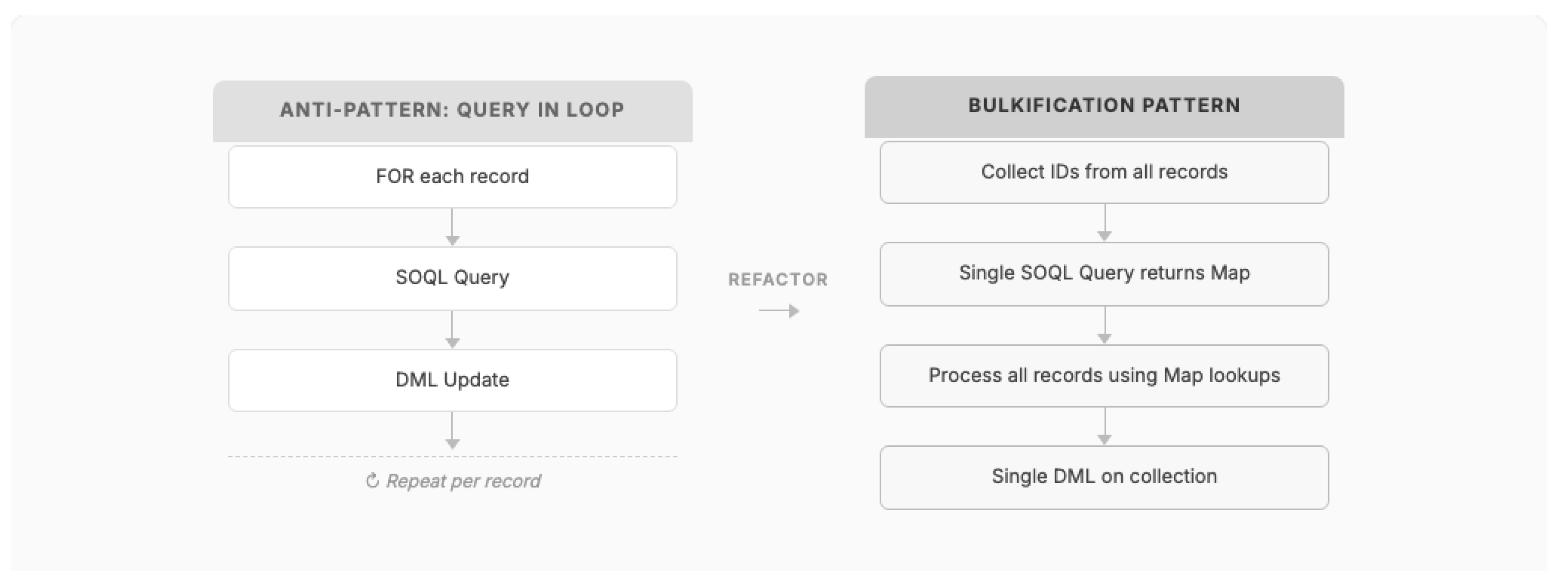
Task: Select the Anti-Pattern: Query in Loop header
Action: click(x=452, y=110)
